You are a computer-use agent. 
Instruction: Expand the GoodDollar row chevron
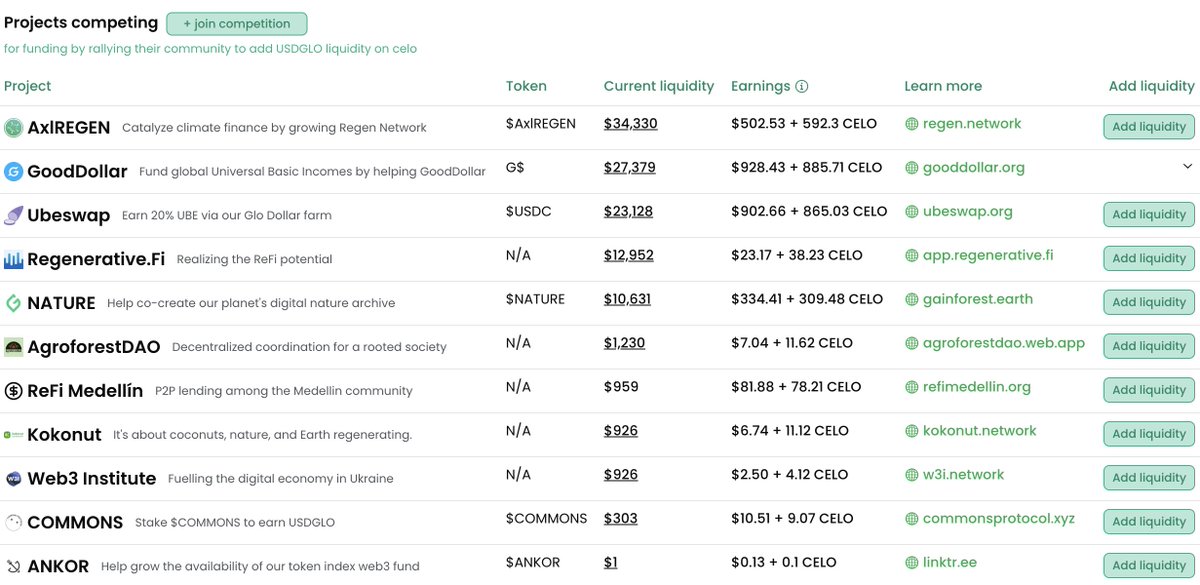point(1188,166)
